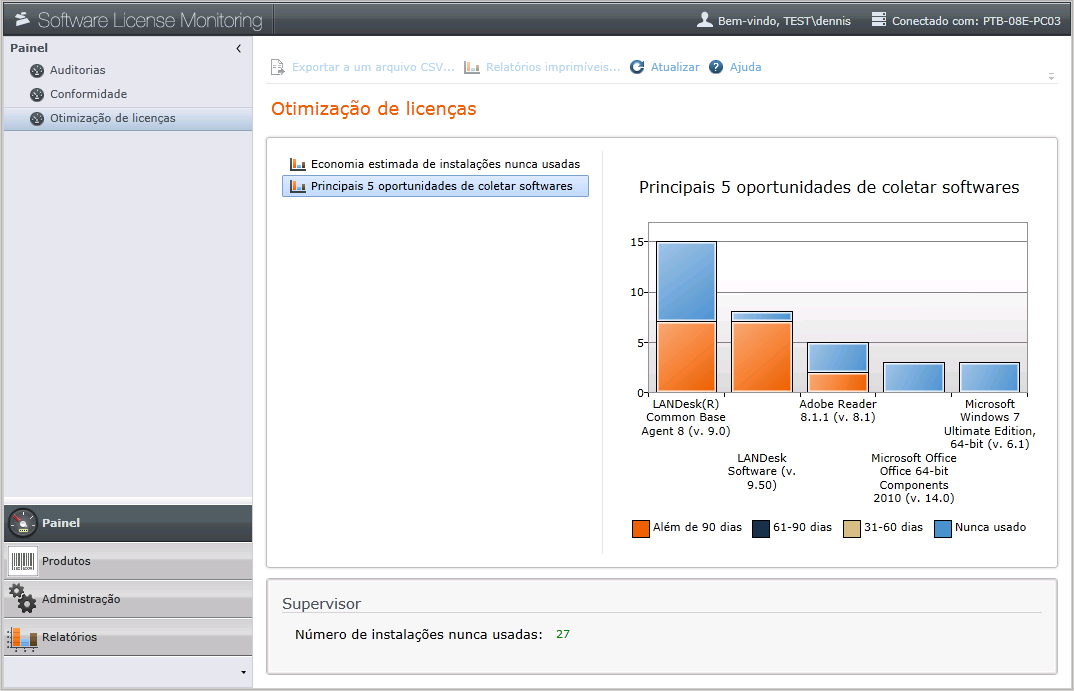
Task: Click the user icon beside Bem-vindo
Action: [705, 20]
